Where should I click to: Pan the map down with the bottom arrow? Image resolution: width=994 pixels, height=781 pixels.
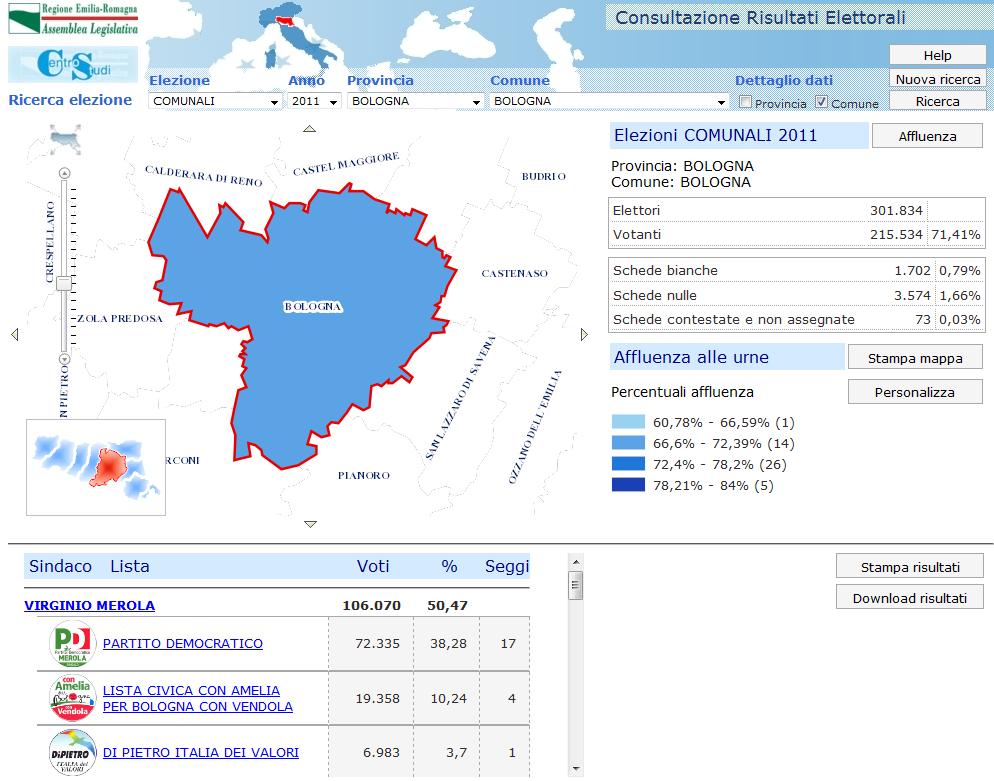point(311,524)
